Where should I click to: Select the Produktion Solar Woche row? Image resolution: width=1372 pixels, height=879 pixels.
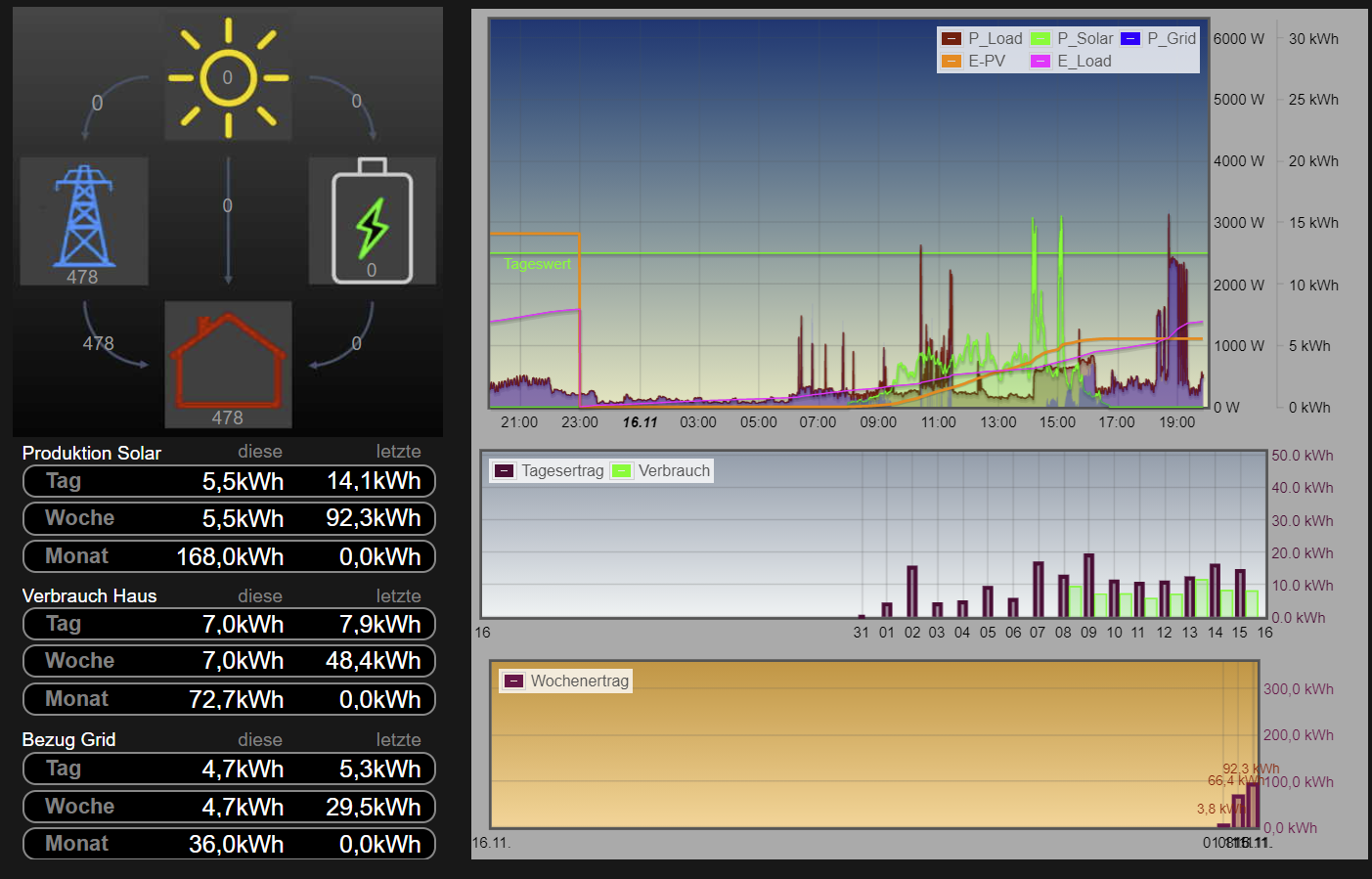pyautogui.click(x=229, y=518)
